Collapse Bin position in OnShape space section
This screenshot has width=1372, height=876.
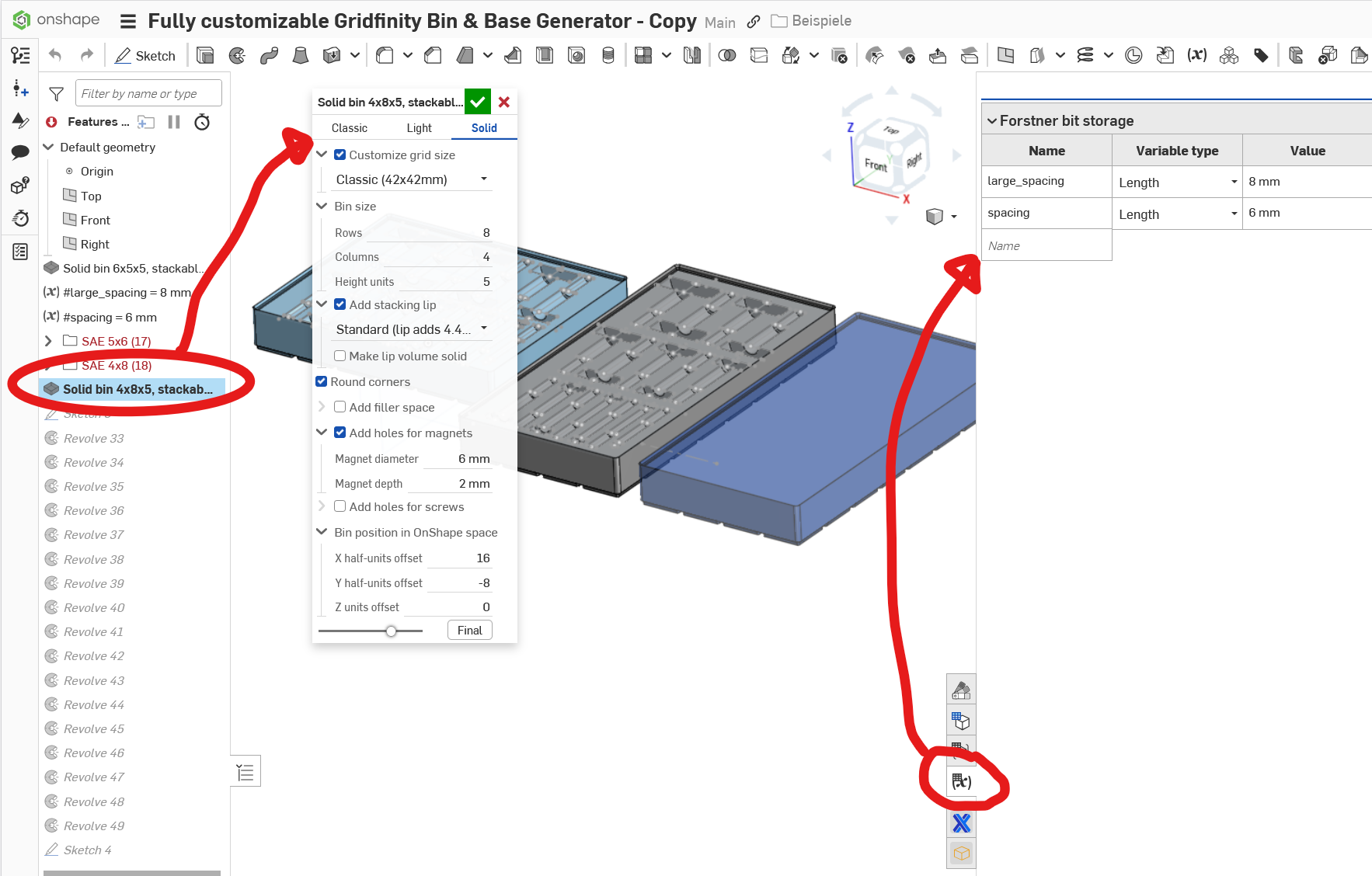[322, 532]
